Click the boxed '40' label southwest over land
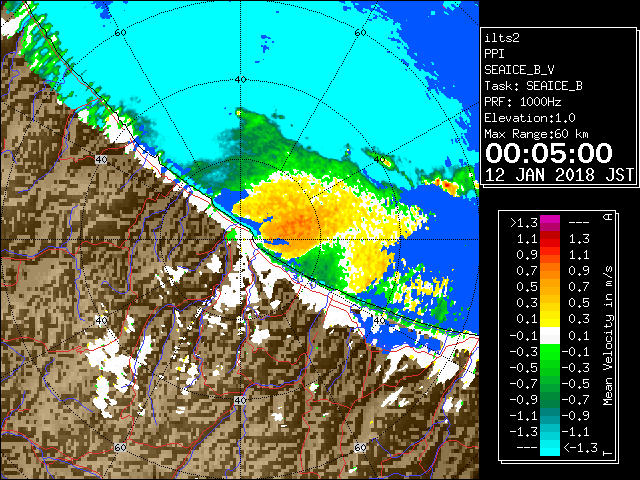Image resolution: width=640 pixels, height=480 pixels. 101,320
